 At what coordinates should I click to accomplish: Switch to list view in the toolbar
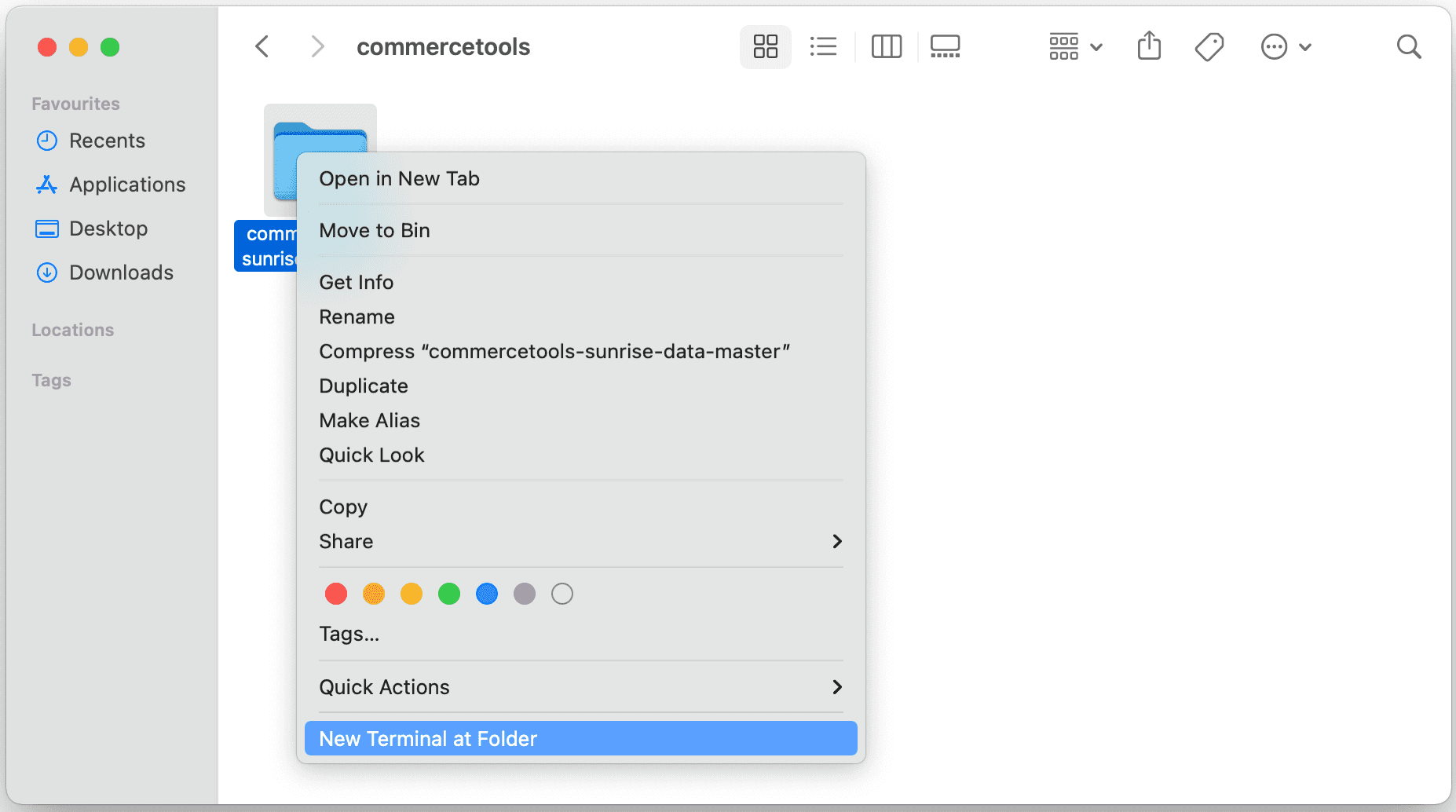pos(823,47)
